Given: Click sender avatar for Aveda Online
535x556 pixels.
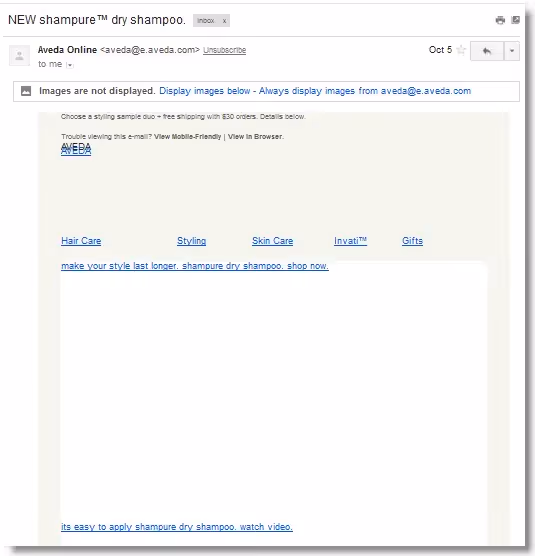Looking at the screenshot, I should (x=19, y=55).
